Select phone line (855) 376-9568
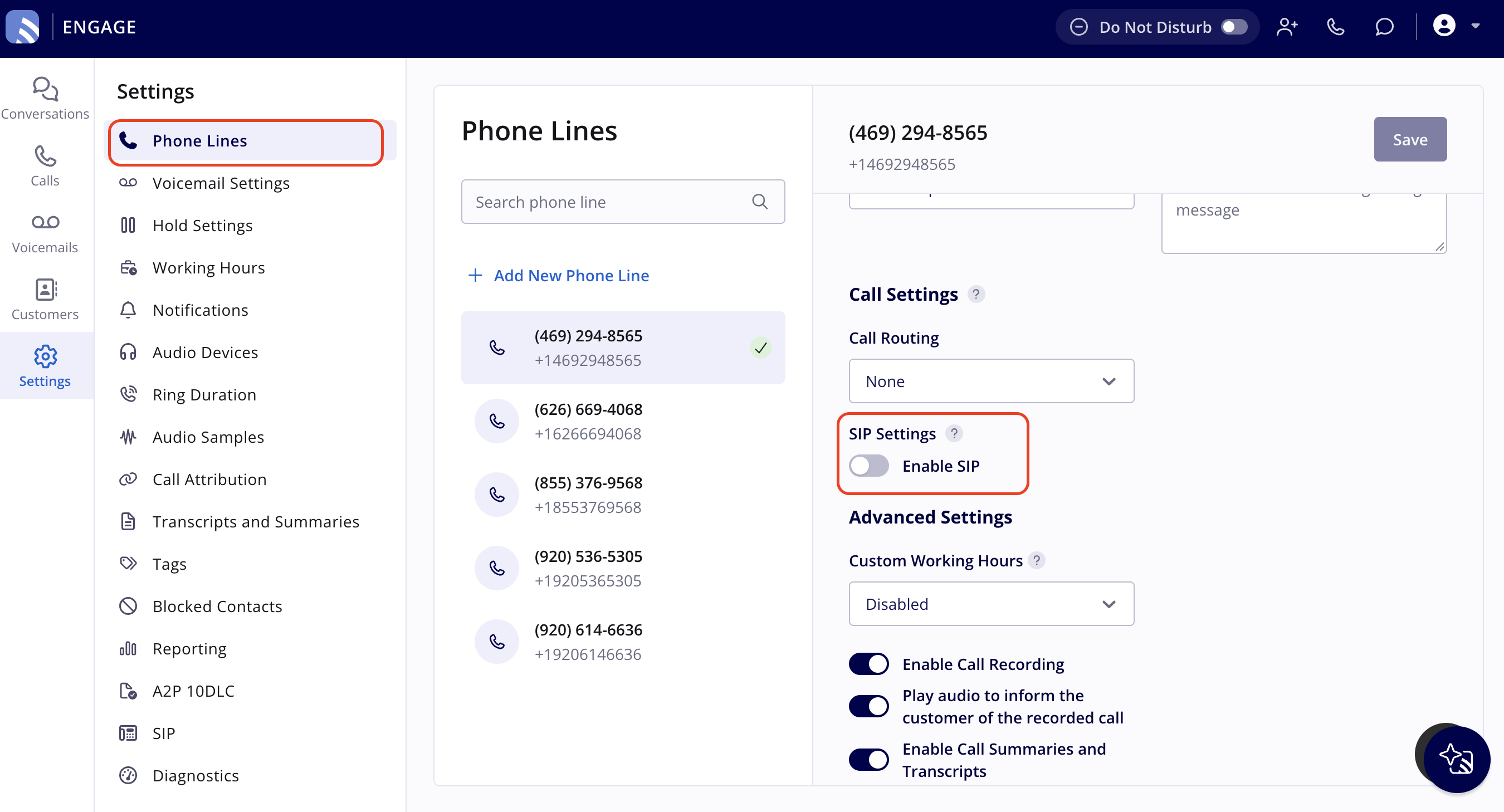The image size is (1504, 812). [622, 495]
